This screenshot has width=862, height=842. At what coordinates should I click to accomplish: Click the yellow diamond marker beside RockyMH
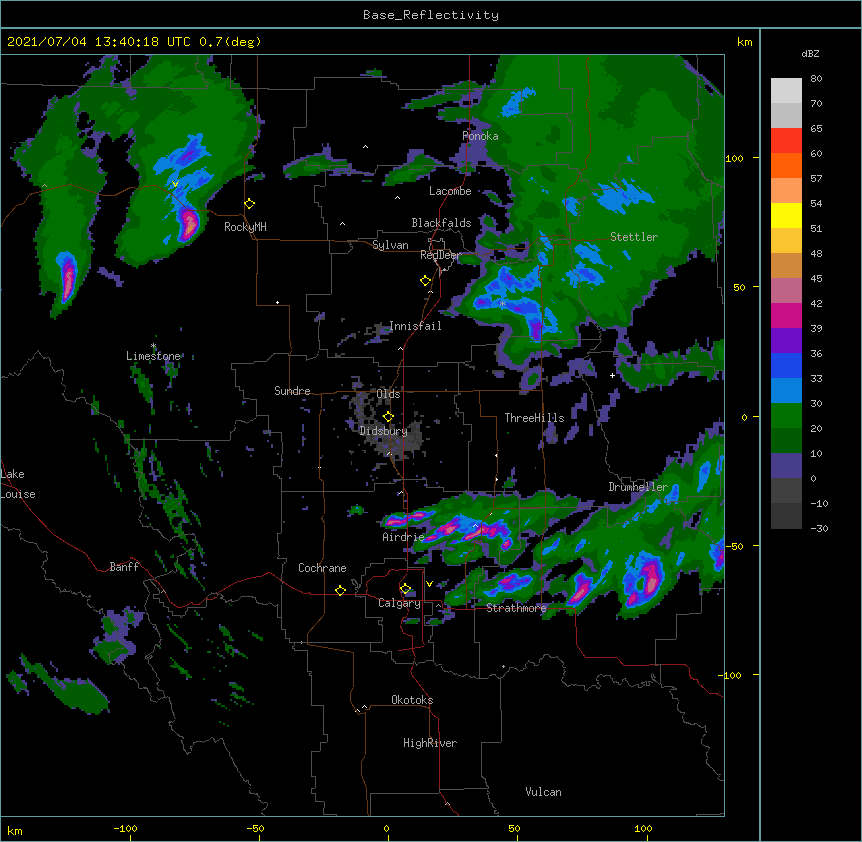(250, 204)
